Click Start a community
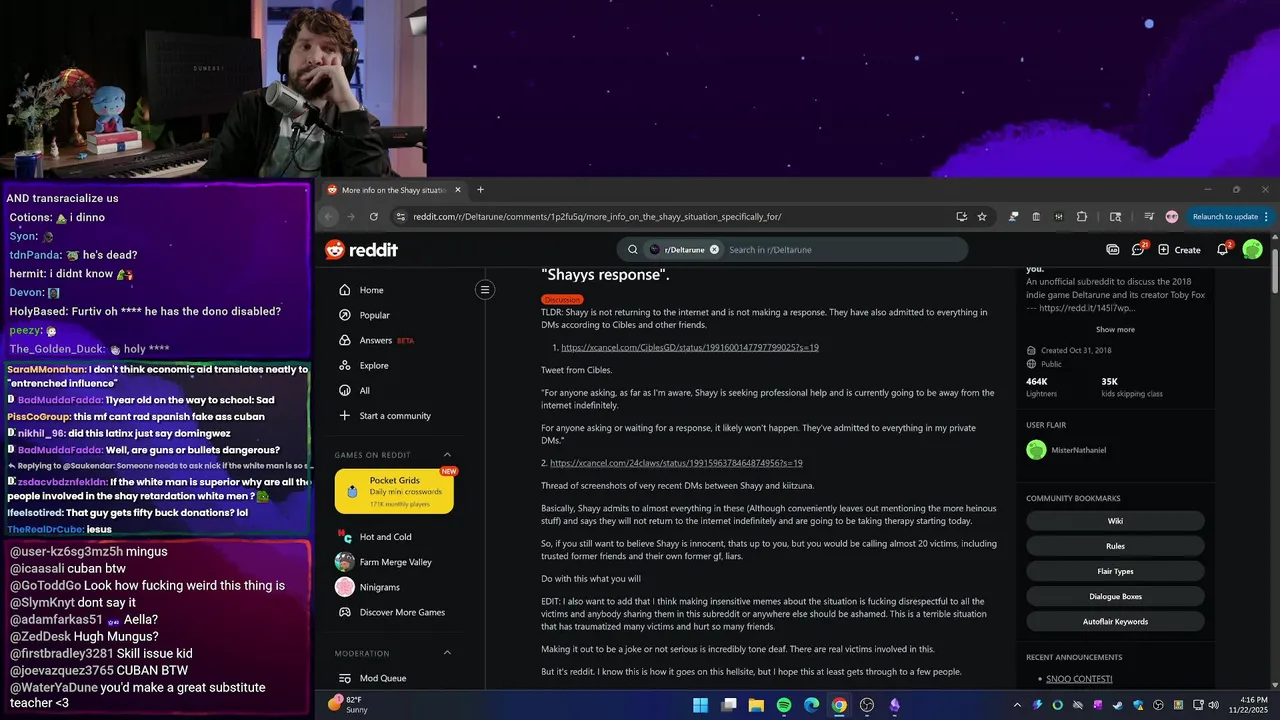 point(394,416)
